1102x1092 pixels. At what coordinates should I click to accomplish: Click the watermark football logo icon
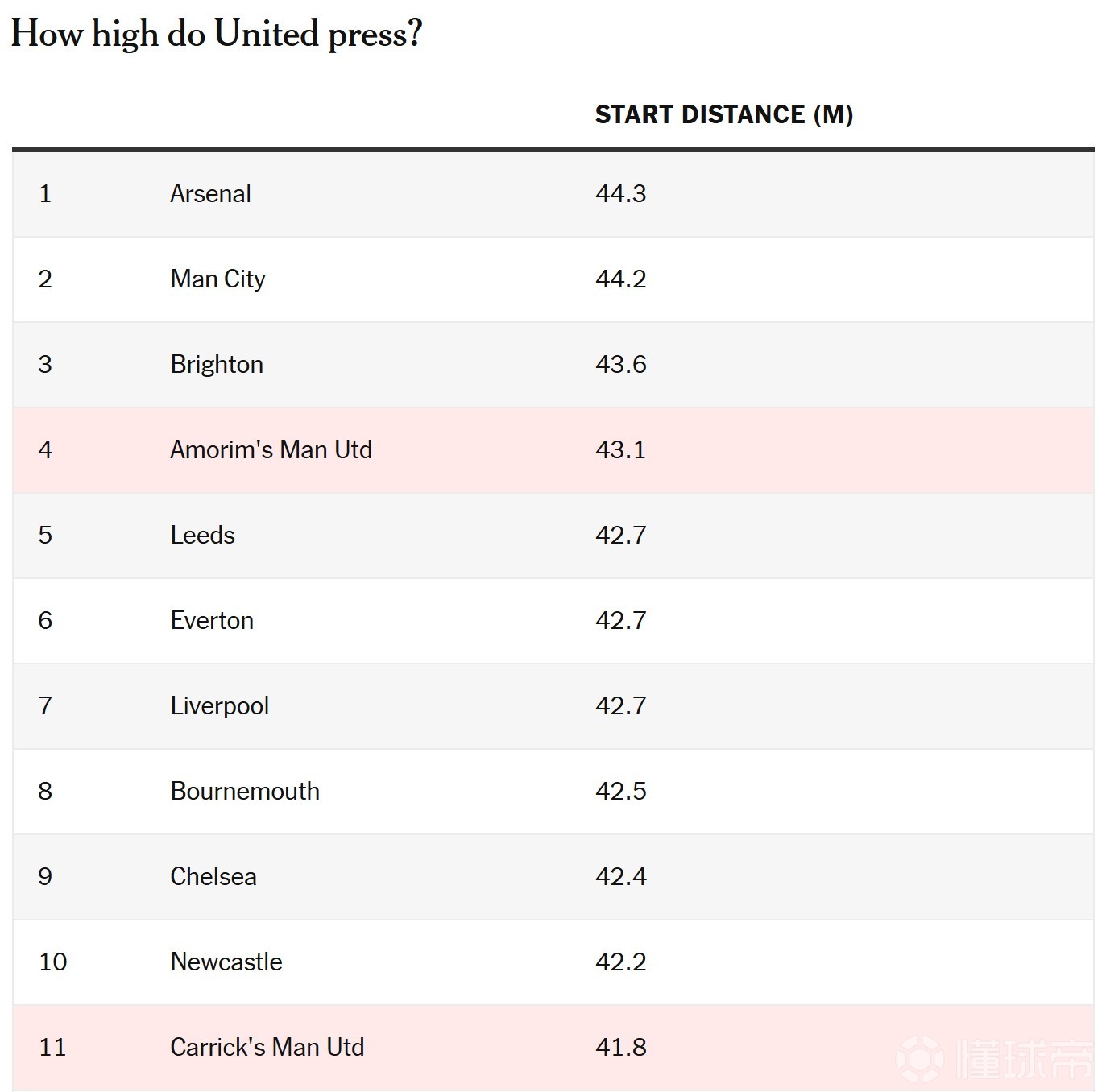point(920,1058)
